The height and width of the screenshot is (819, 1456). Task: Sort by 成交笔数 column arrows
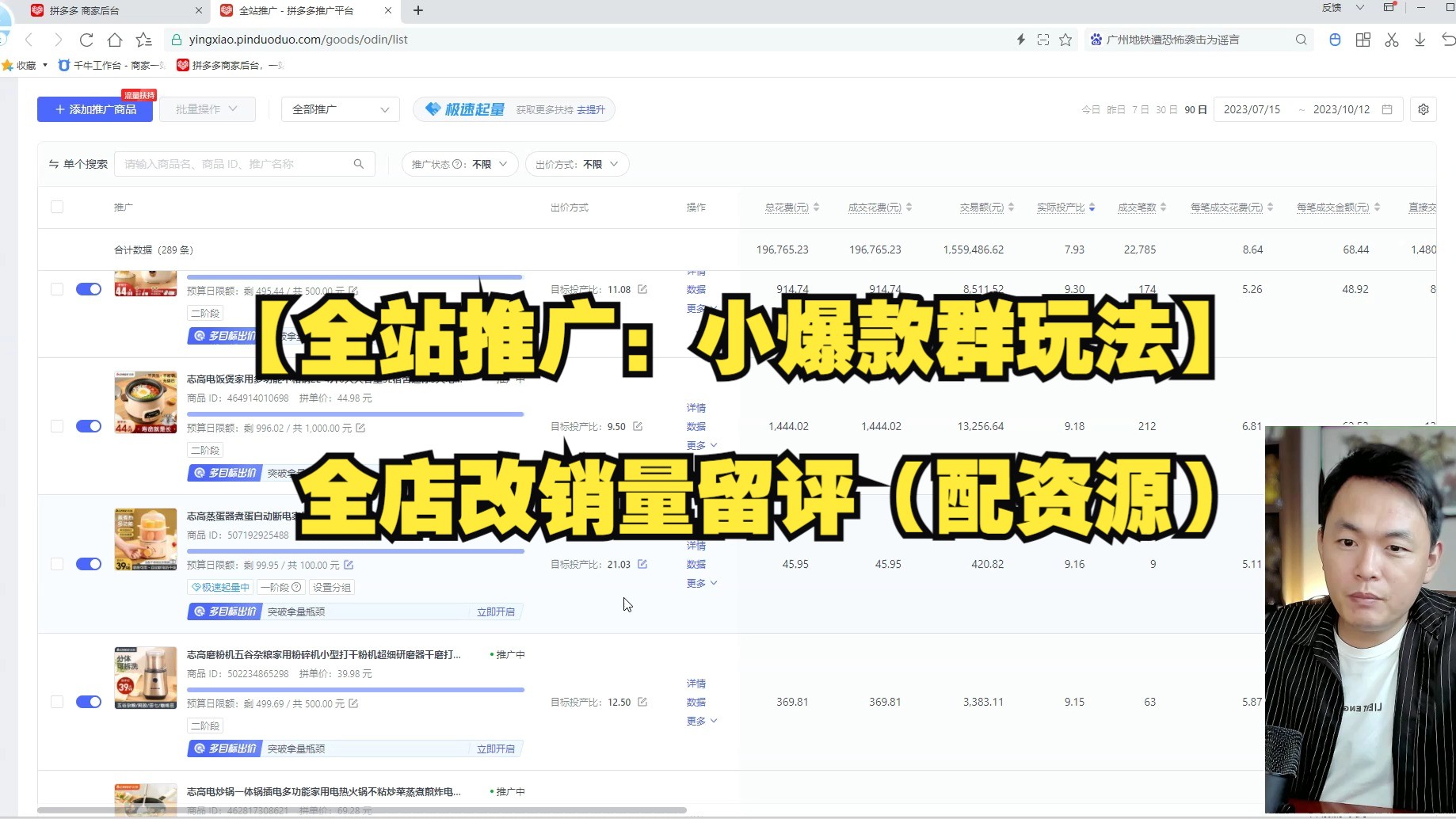(1163, 208)
